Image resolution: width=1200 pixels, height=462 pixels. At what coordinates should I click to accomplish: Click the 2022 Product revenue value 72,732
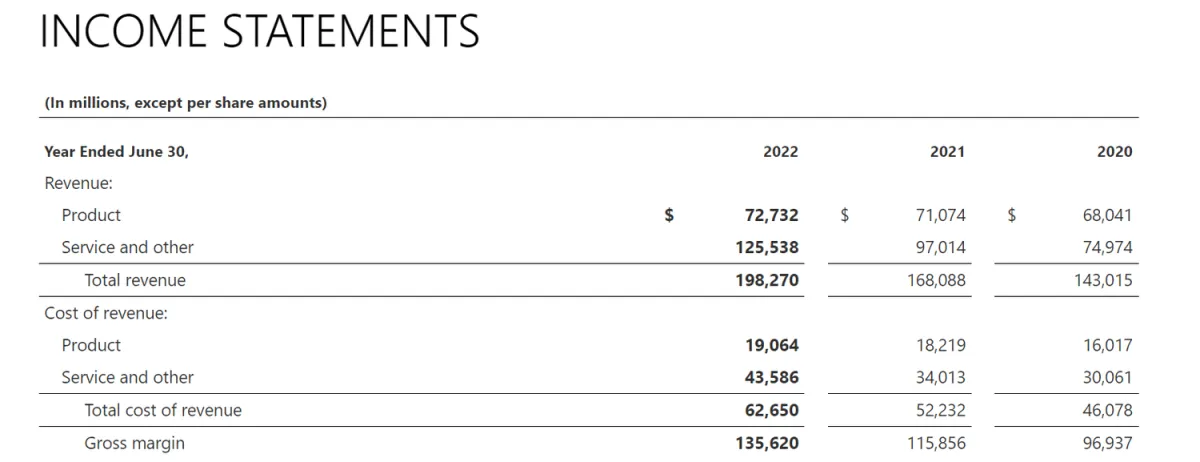point(772,215)
